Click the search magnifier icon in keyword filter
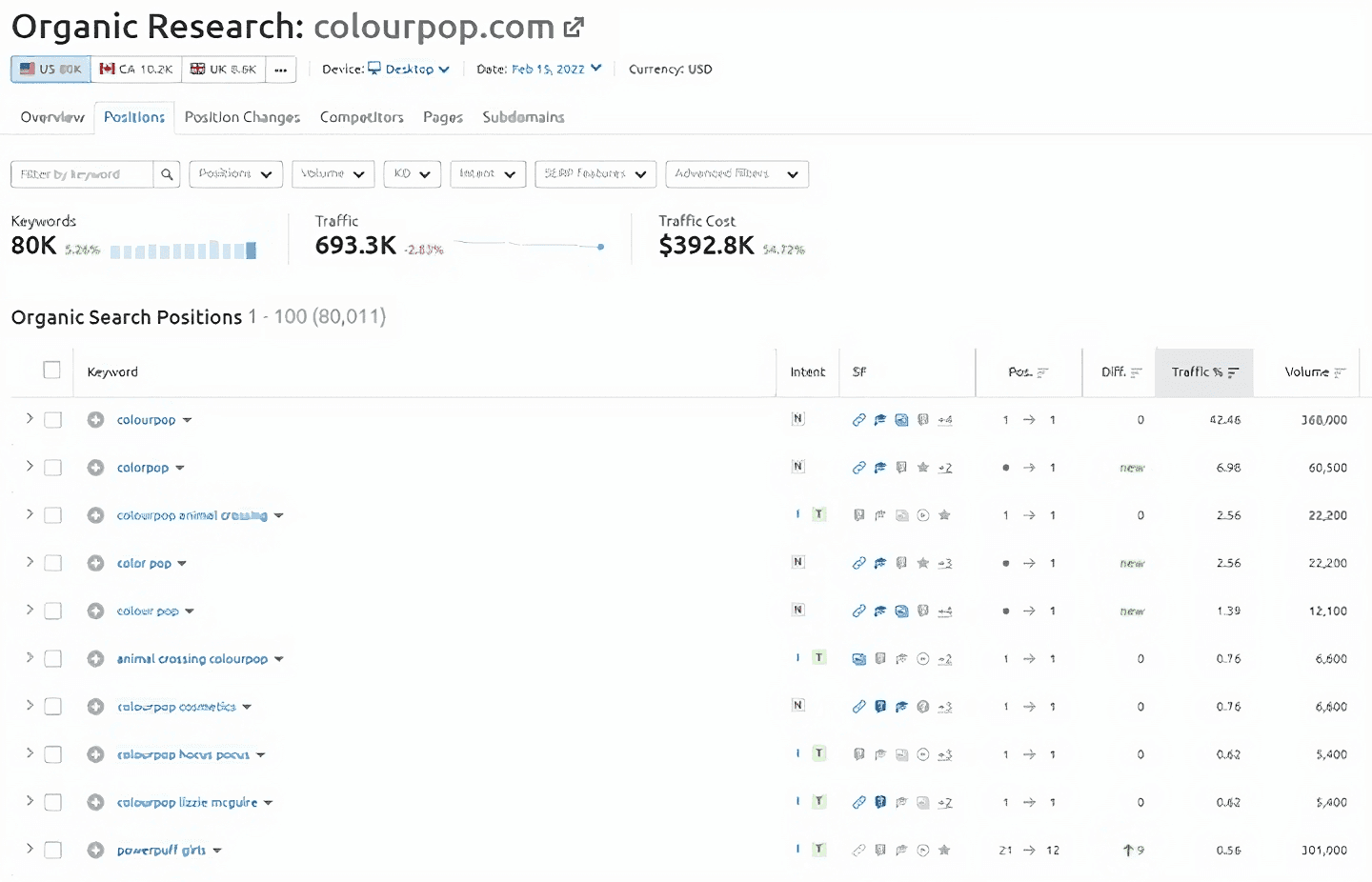 point(167,174)
